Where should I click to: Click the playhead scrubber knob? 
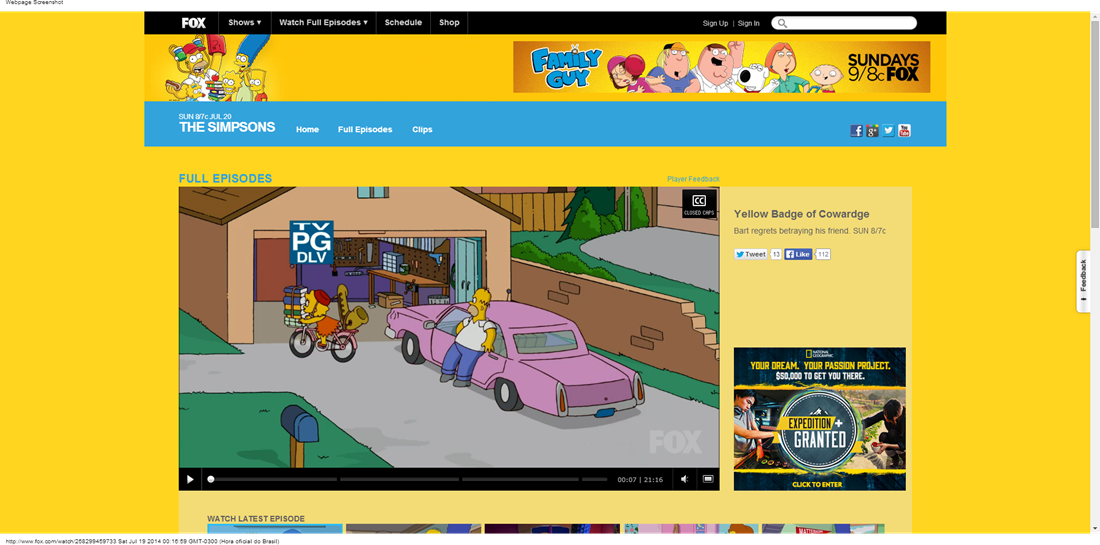(210, 480)
